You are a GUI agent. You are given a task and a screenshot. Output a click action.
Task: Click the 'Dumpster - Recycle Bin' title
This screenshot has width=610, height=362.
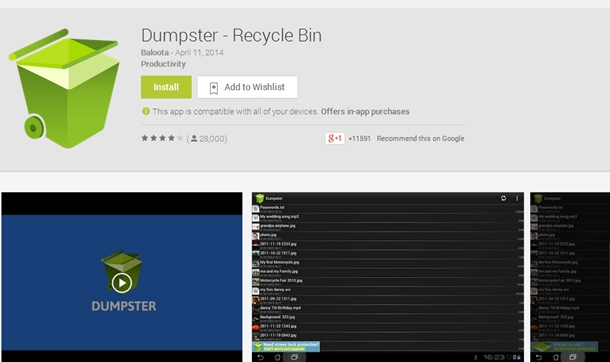tap(231, 35)
